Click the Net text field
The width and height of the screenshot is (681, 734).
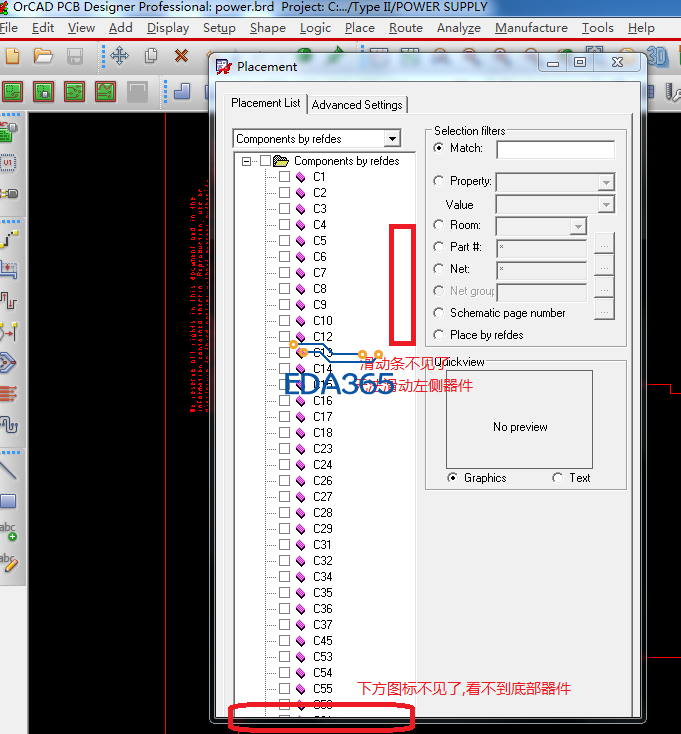click(x=542, y=271)
